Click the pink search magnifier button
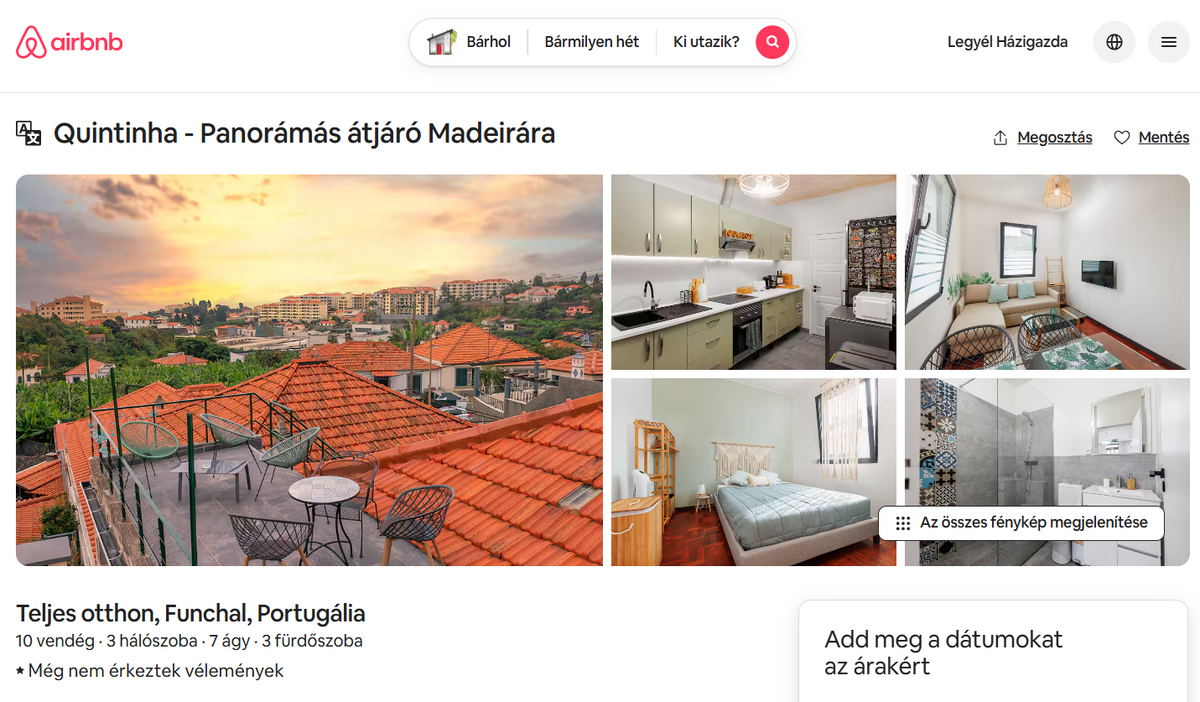The width and height of the screenshot is (1200, 702). point(772,42)
